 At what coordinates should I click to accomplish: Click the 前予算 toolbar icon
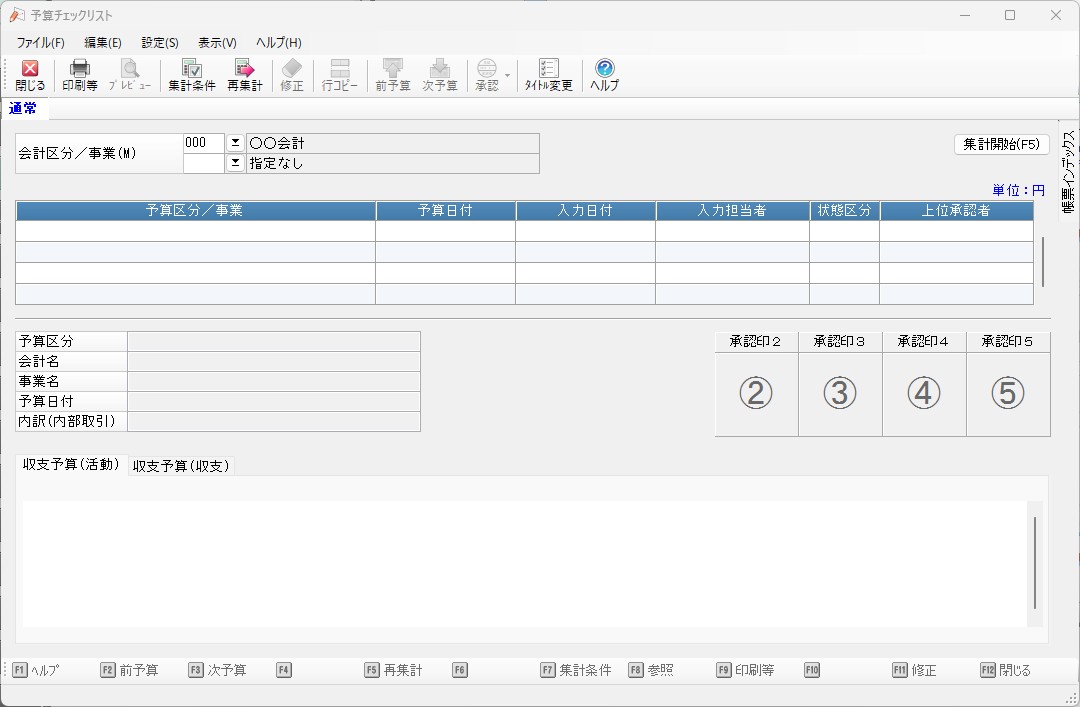pyautogui.click(x=393, y=75)
